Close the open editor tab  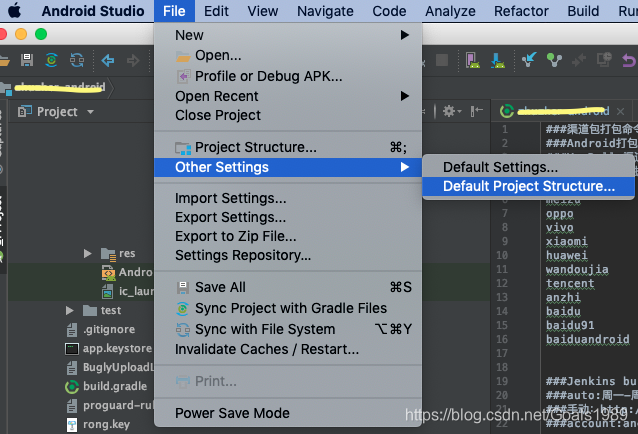[x=621, y=111]
